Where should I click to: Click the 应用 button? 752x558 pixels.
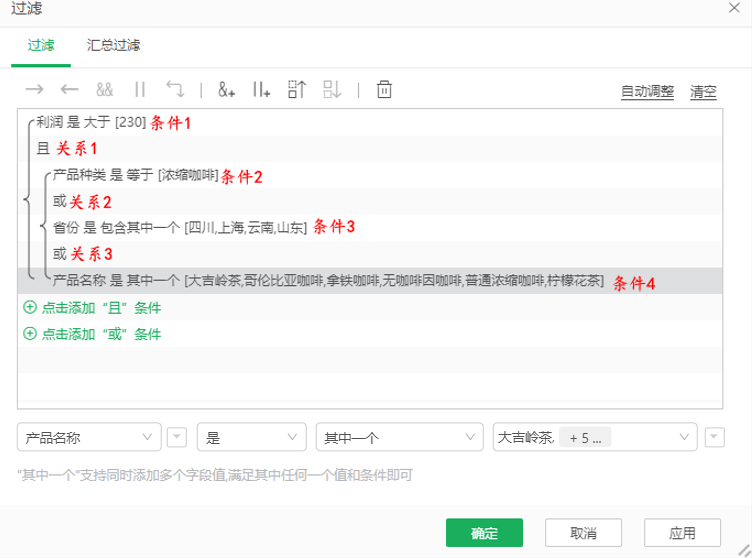pyautogui.click(x=682, y=533)
